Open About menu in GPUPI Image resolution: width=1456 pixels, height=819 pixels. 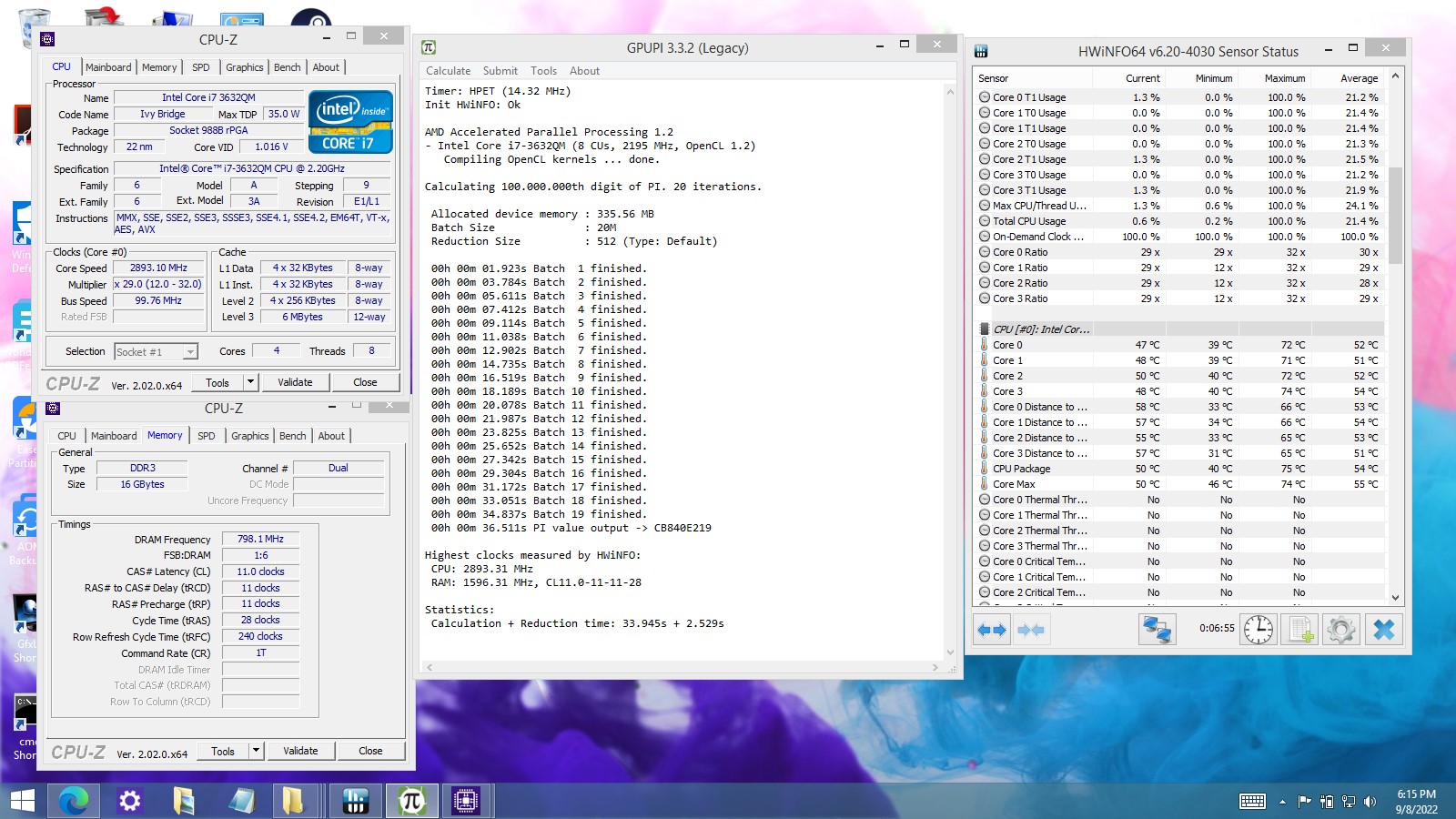(584, 71)
